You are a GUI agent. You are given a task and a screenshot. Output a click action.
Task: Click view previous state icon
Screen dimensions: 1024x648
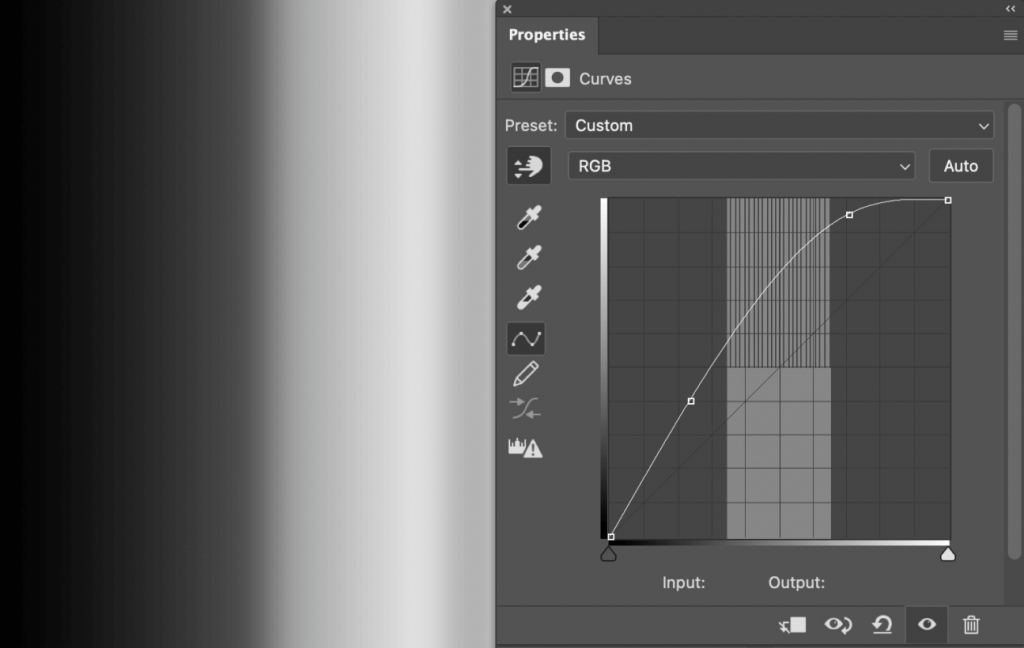[837, 625]
